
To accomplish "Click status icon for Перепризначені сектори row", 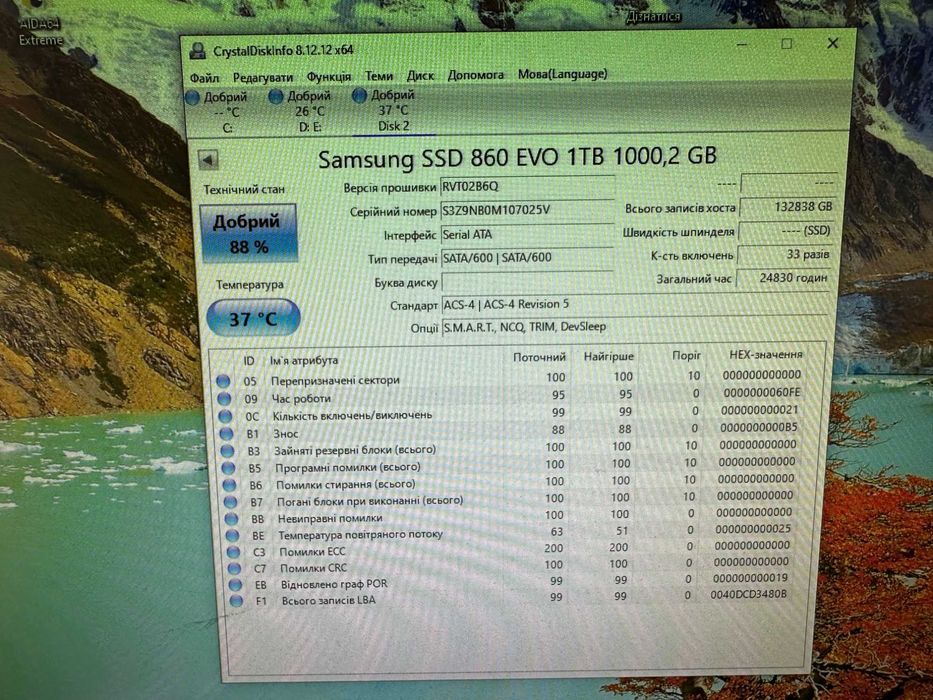I will (223, 381).
